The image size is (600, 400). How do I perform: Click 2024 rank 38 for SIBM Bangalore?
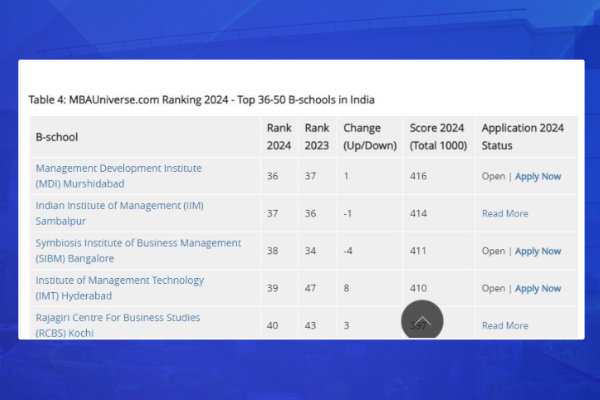[272, 251]
